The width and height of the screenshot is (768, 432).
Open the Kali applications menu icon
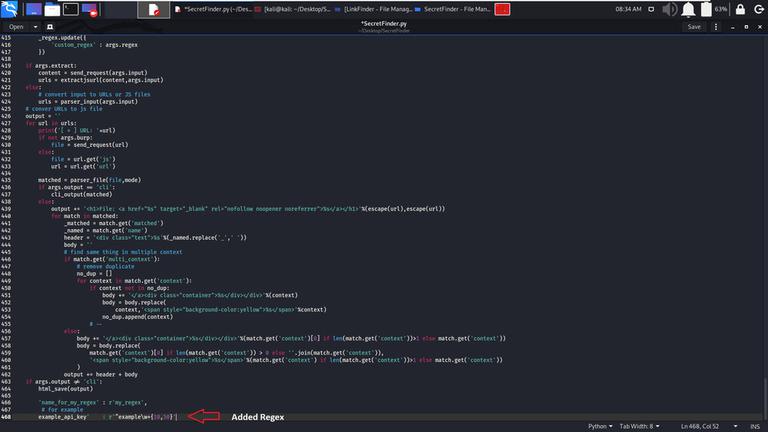click(9, 9)
